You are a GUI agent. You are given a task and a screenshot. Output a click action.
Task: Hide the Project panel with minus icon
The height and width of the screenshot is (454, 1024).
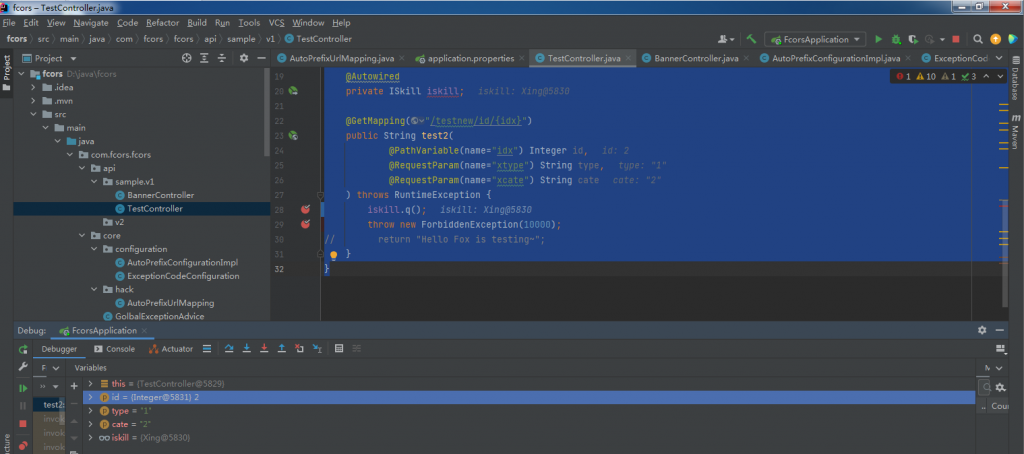(x=261, y=58)
